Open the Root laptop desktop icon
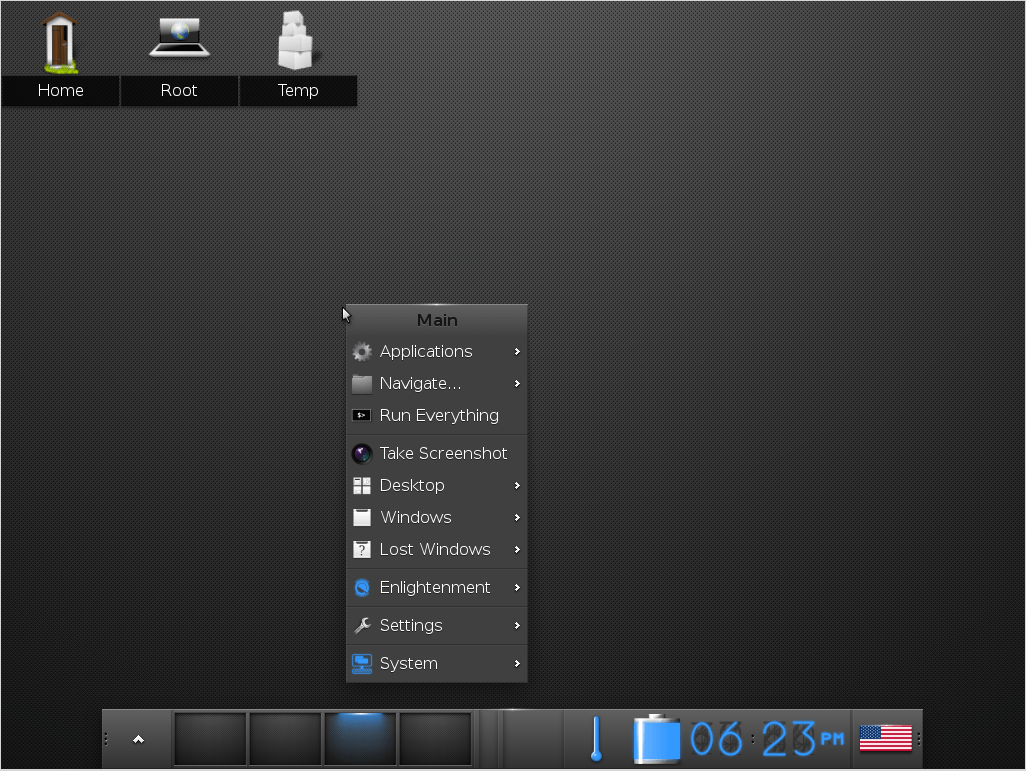 coord(179,37)
